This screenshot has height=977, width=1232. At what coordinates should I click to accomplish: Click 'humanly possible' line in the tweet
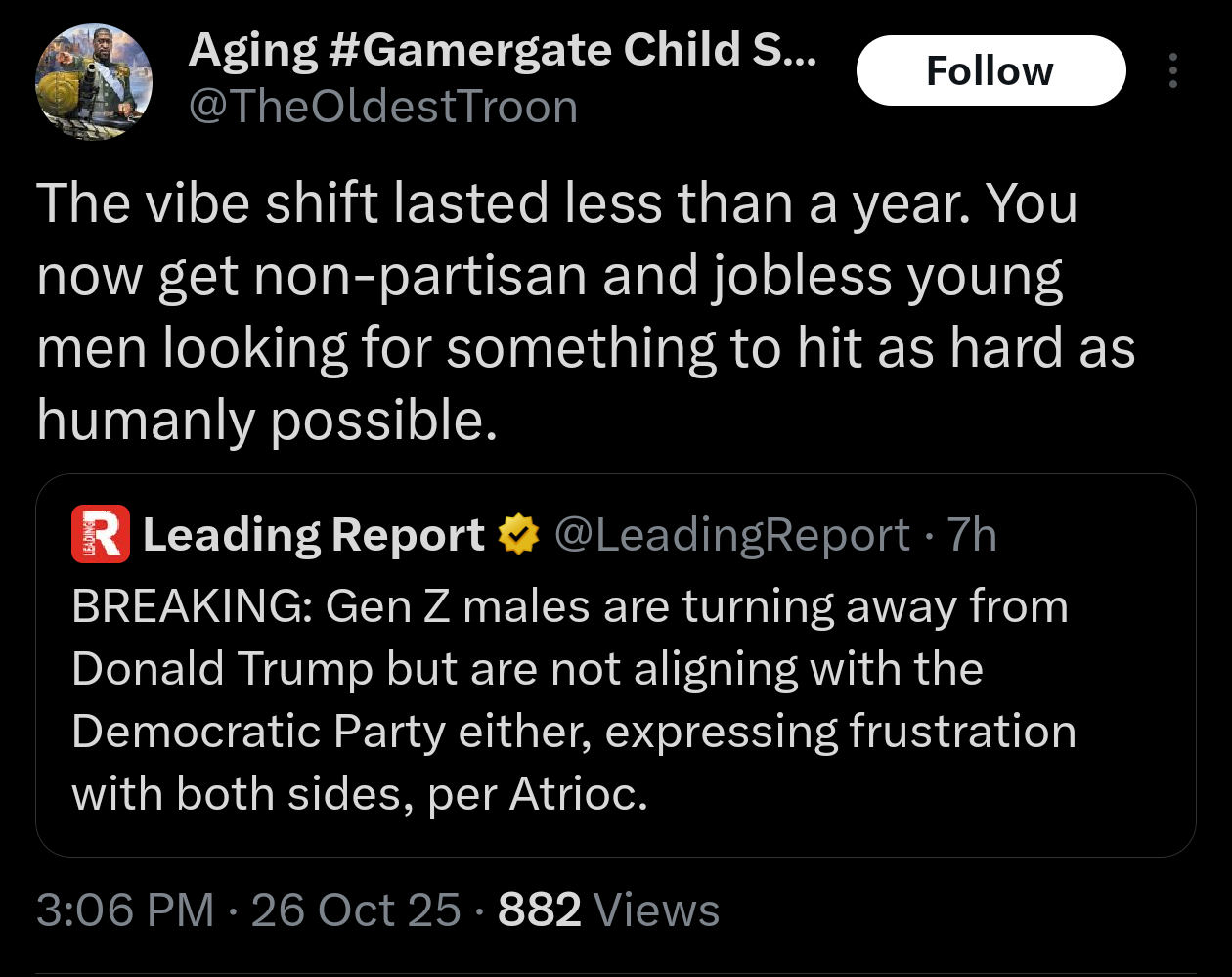[x=266, y=421]
